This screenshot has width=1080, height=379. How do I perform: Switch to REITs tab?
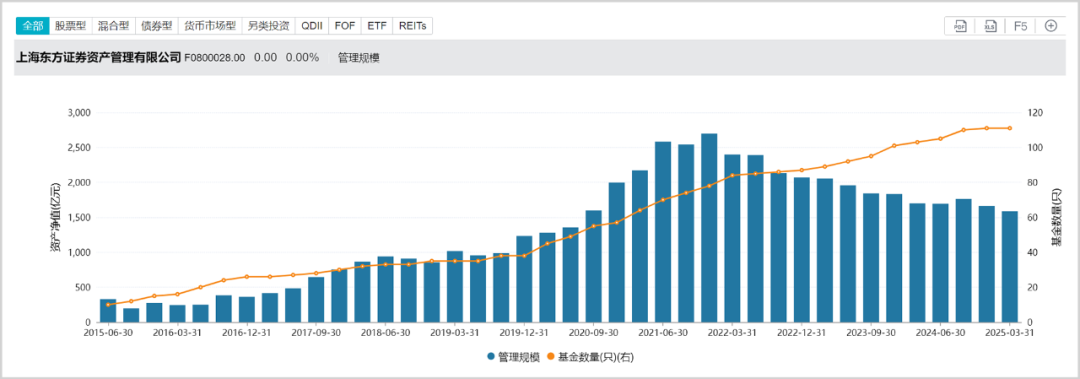(x=413, y=26)
